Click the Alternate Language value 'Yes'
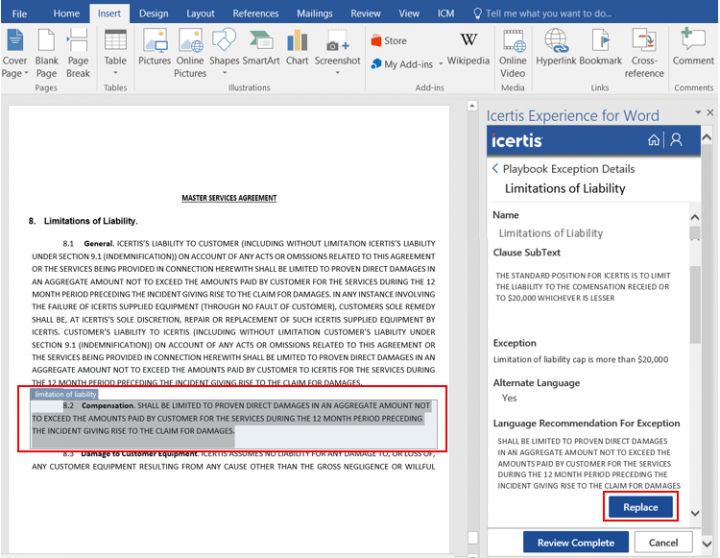 509,398
